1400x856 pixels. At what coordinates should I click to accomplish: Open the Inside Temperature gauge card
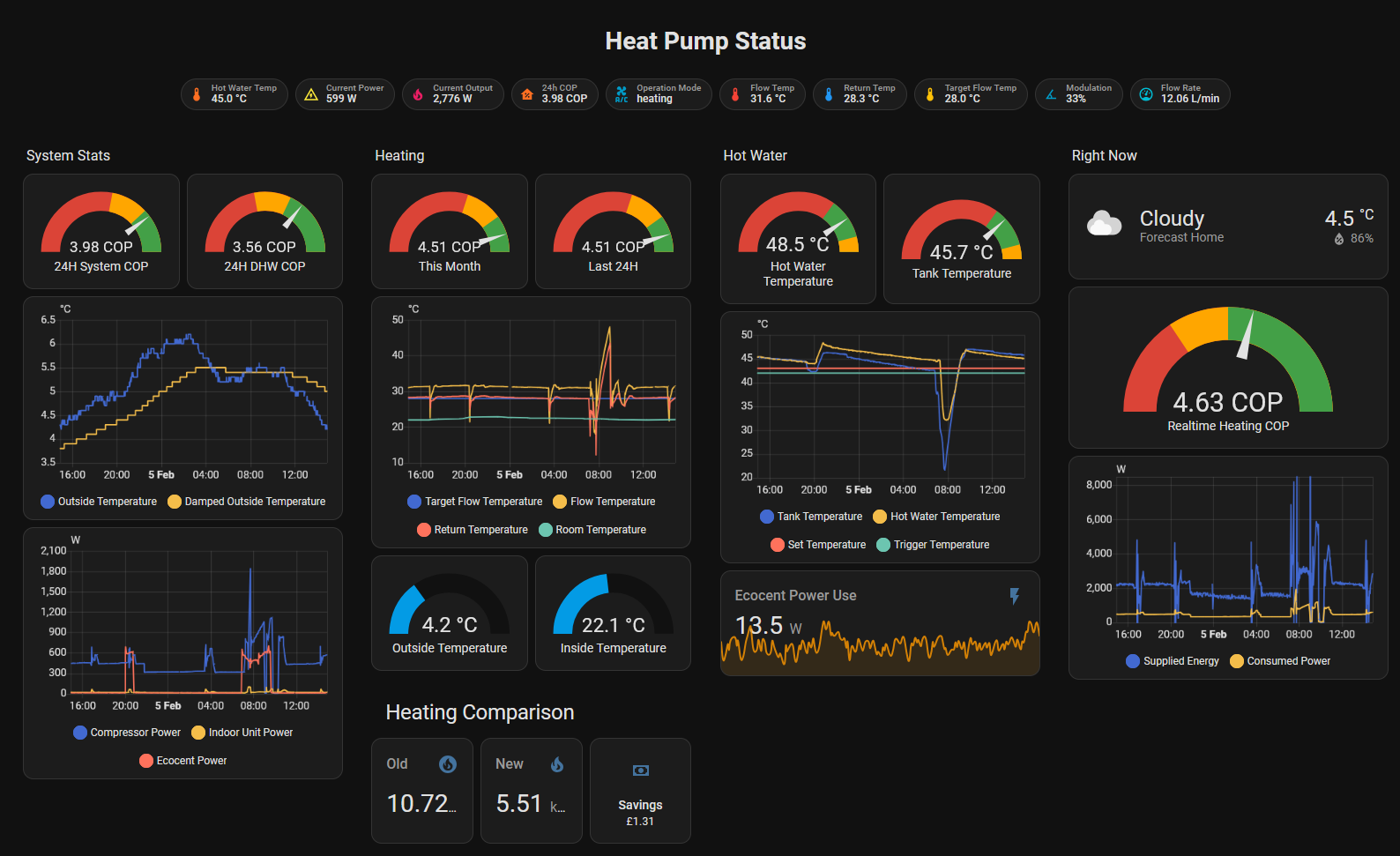(613, 613)
